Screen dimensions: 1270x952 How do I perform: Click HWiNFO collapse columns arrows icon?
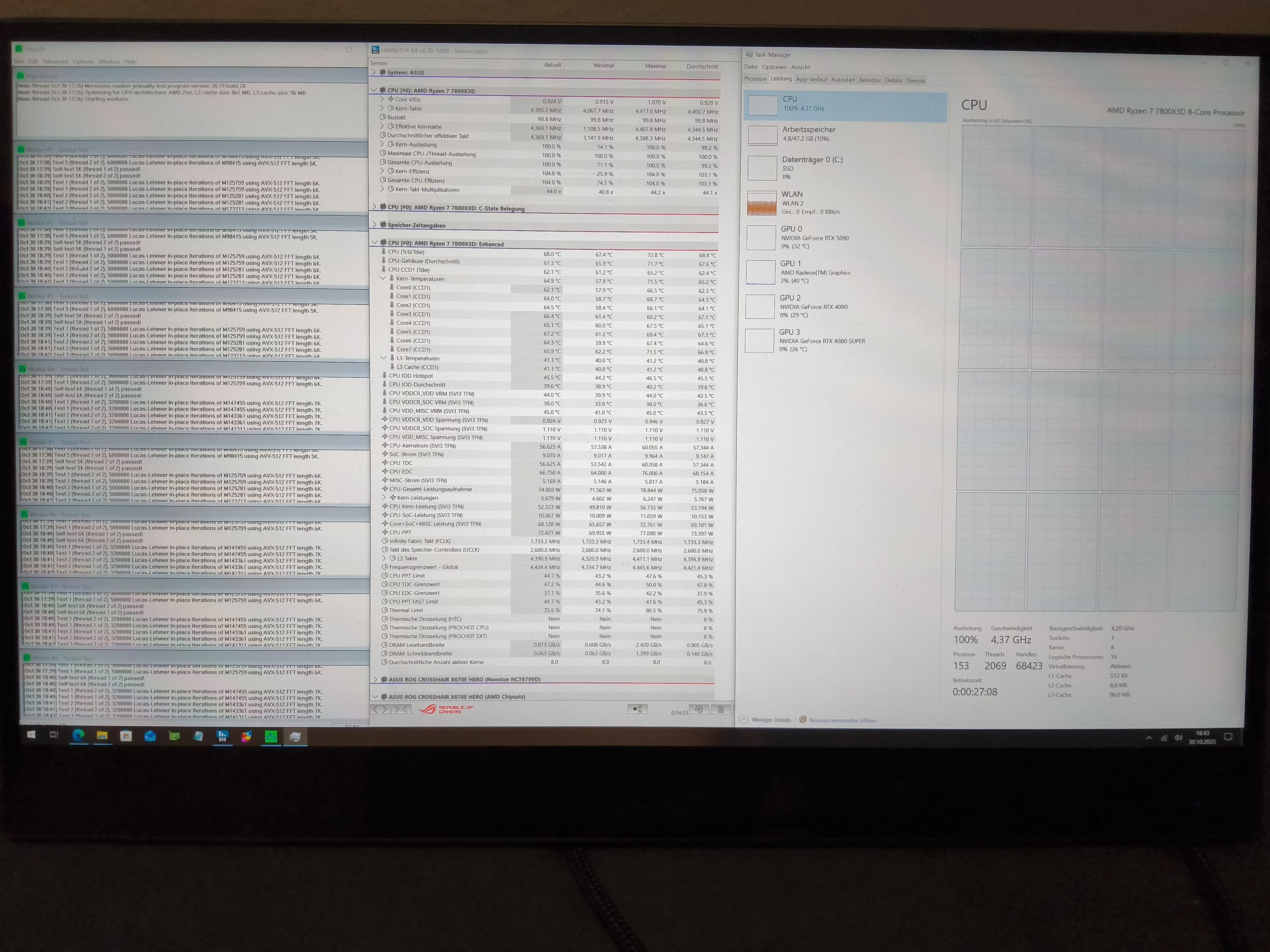[401, 709]
